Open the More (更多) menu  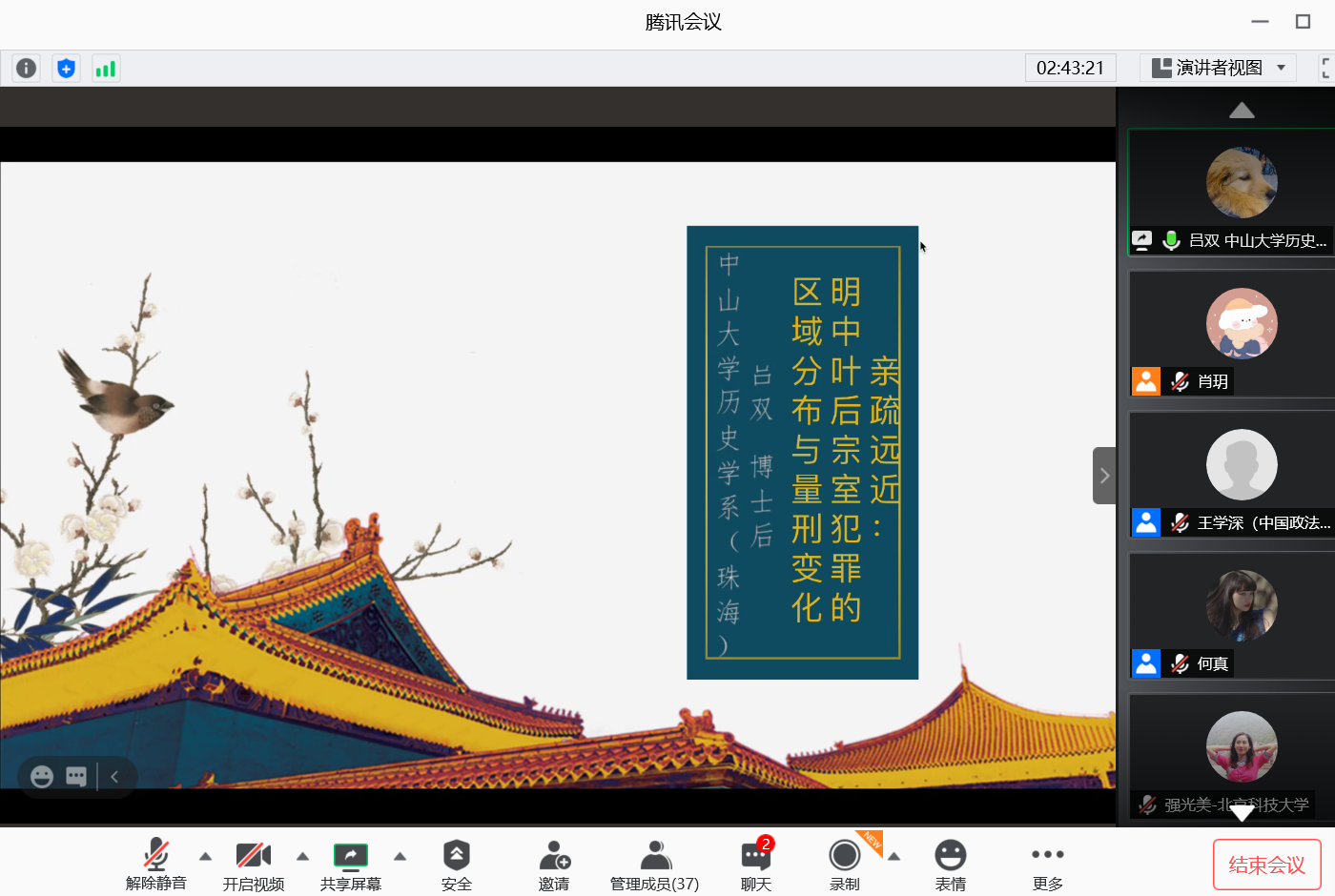(x=1047, y=864)
